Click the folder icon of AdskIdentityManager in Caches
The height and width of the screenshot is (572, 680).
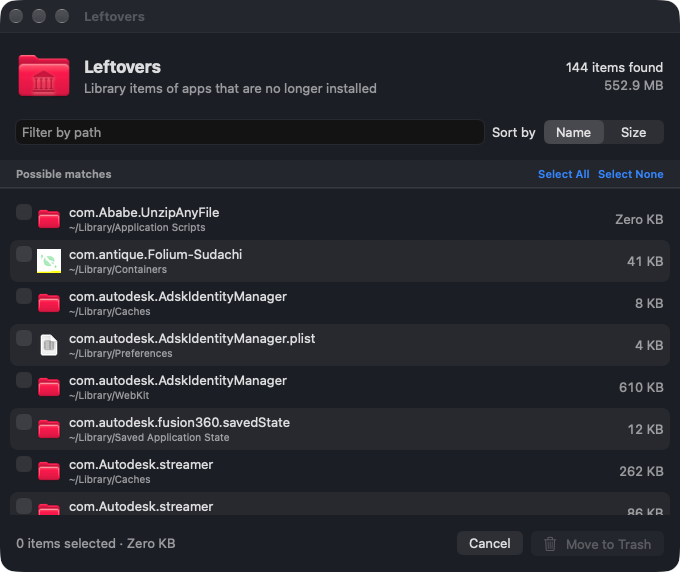point(49,303)
